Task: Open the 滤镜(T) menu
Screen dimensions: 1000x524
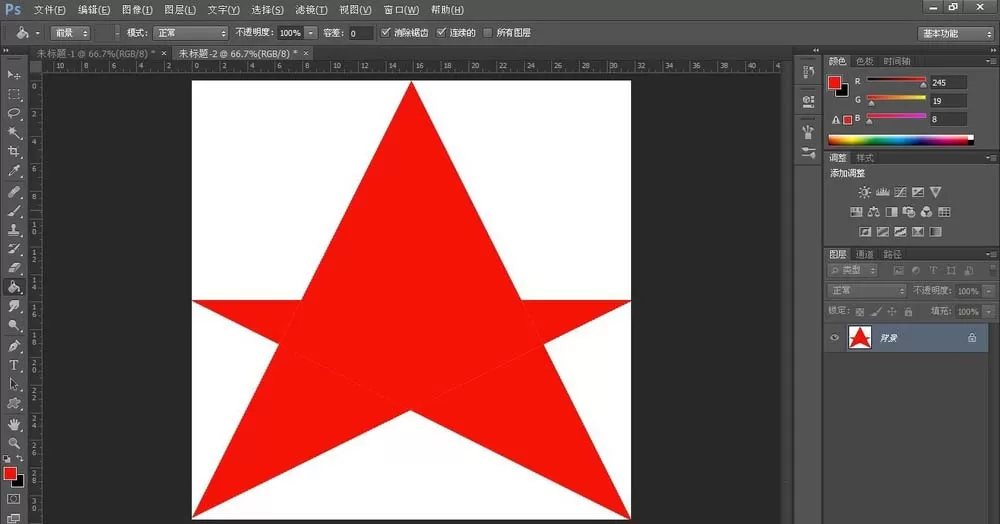Action: pyautogui.click(x=311, y=10)
